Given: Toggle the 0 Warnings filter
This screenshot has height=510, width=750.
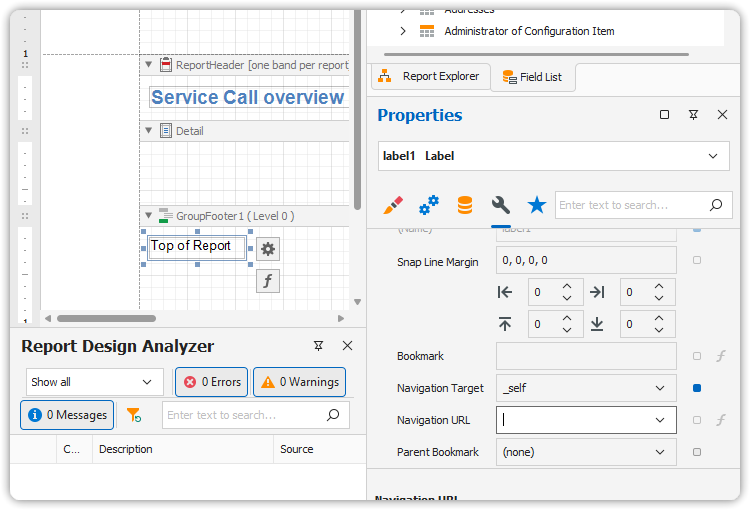Looking at the screenshot, I should point(299,382).
